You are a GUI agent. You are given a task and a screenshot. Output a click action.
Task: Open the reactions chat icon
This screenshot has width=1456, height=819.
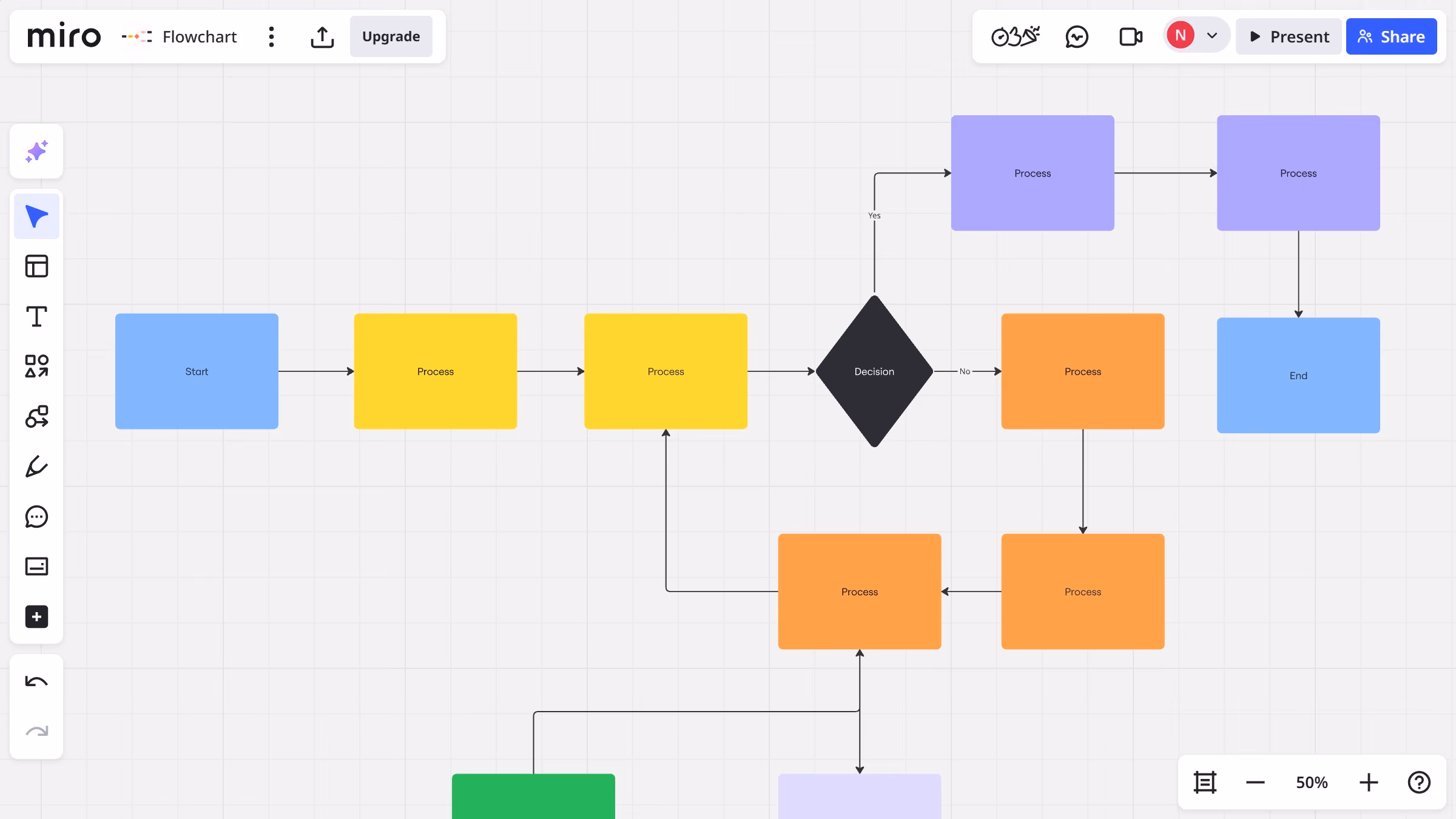[x=1077, y=36]
